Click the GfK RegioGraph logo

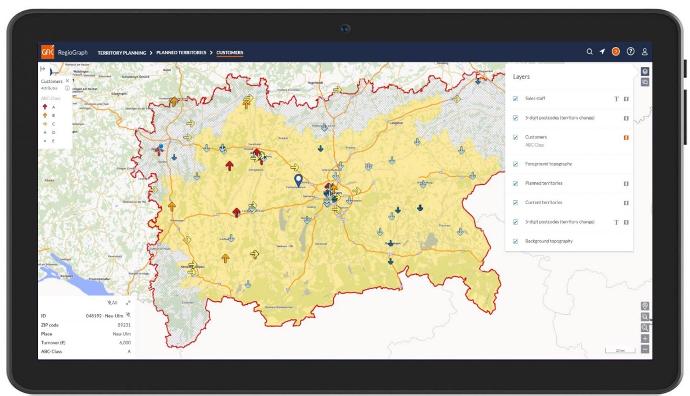tap(64, 52)
